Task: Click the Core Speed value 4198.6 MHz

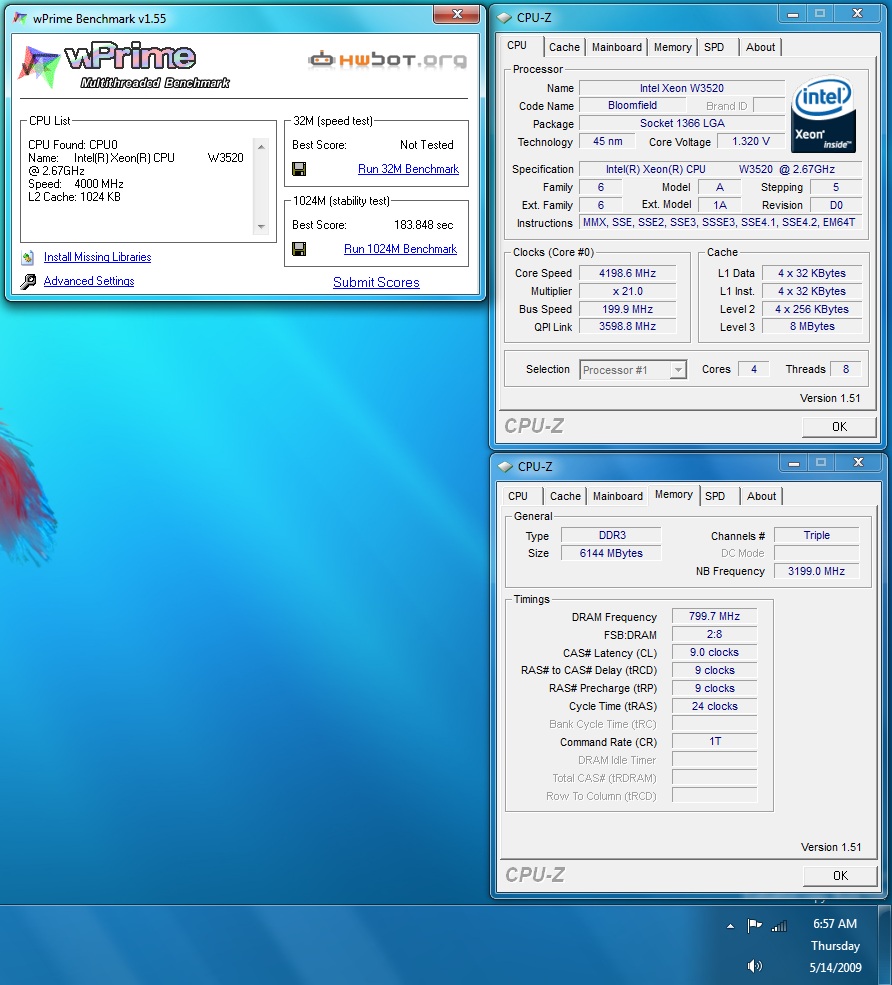Action: point(627,273)
